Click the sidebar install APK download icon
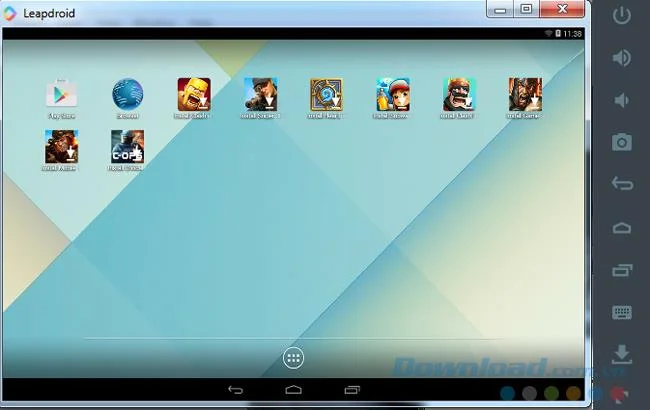650x410 pixels. [622, 354]
